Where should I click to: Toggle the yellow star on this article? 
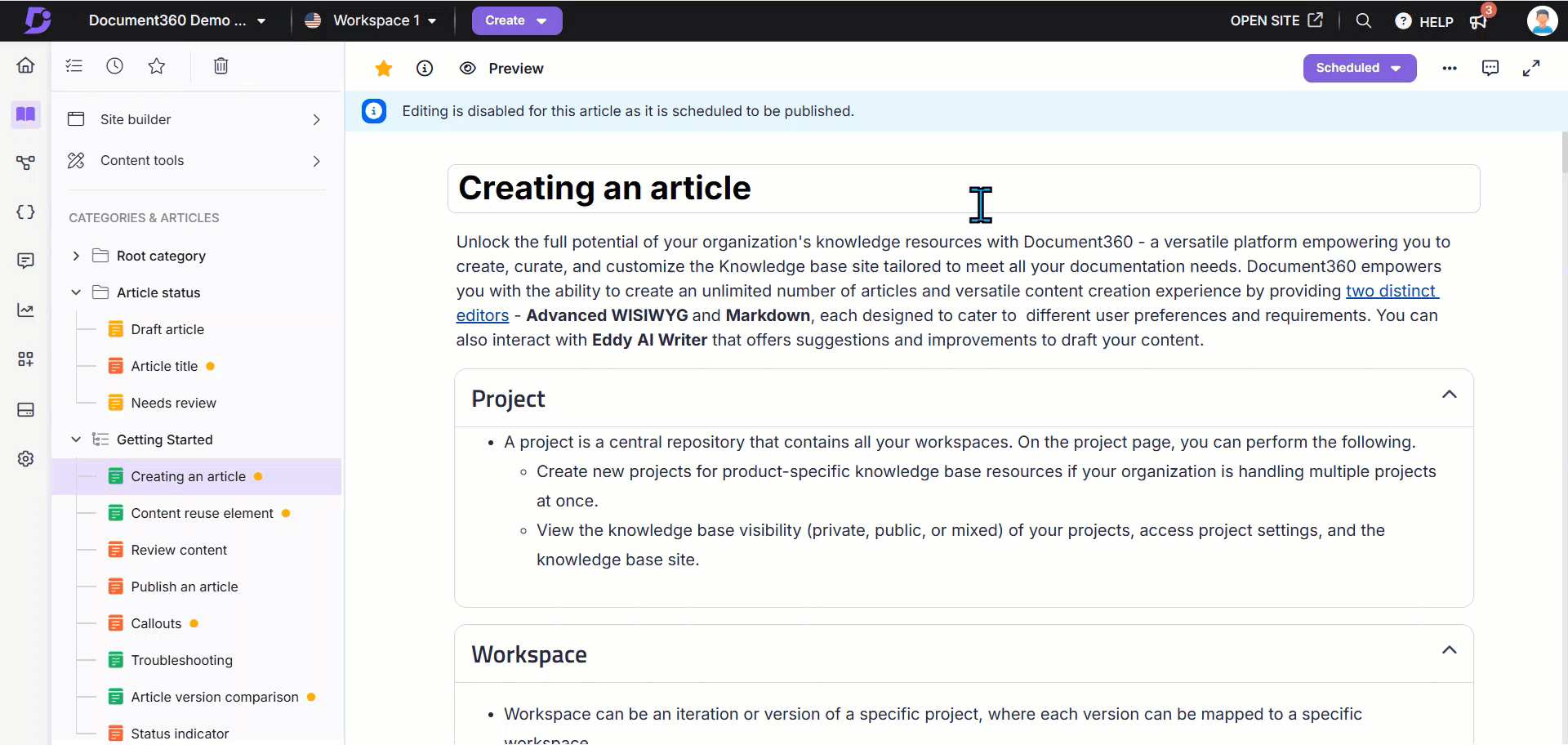click(383, 69)
